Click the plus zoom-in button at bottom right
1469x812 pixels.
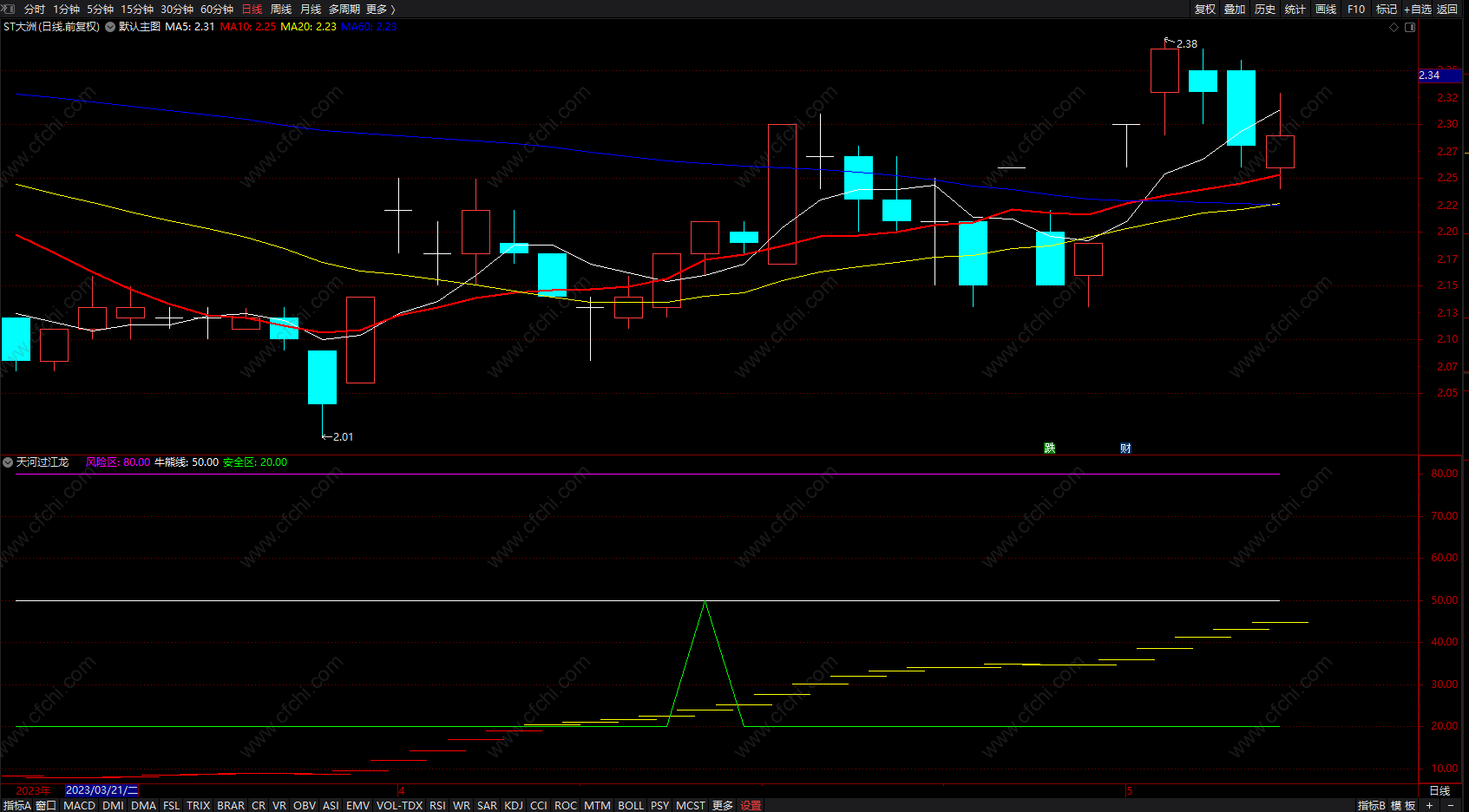(1430, 805)
